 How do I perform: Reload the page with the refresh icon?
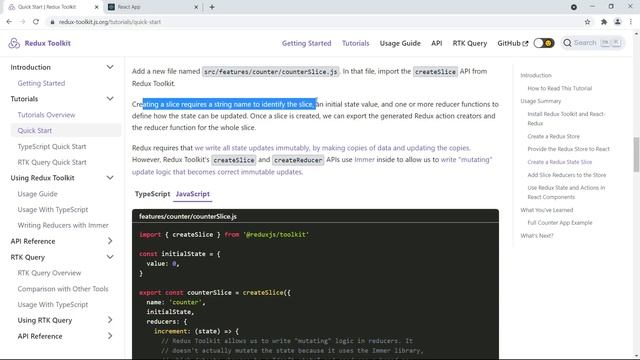(x=36, y=22)
